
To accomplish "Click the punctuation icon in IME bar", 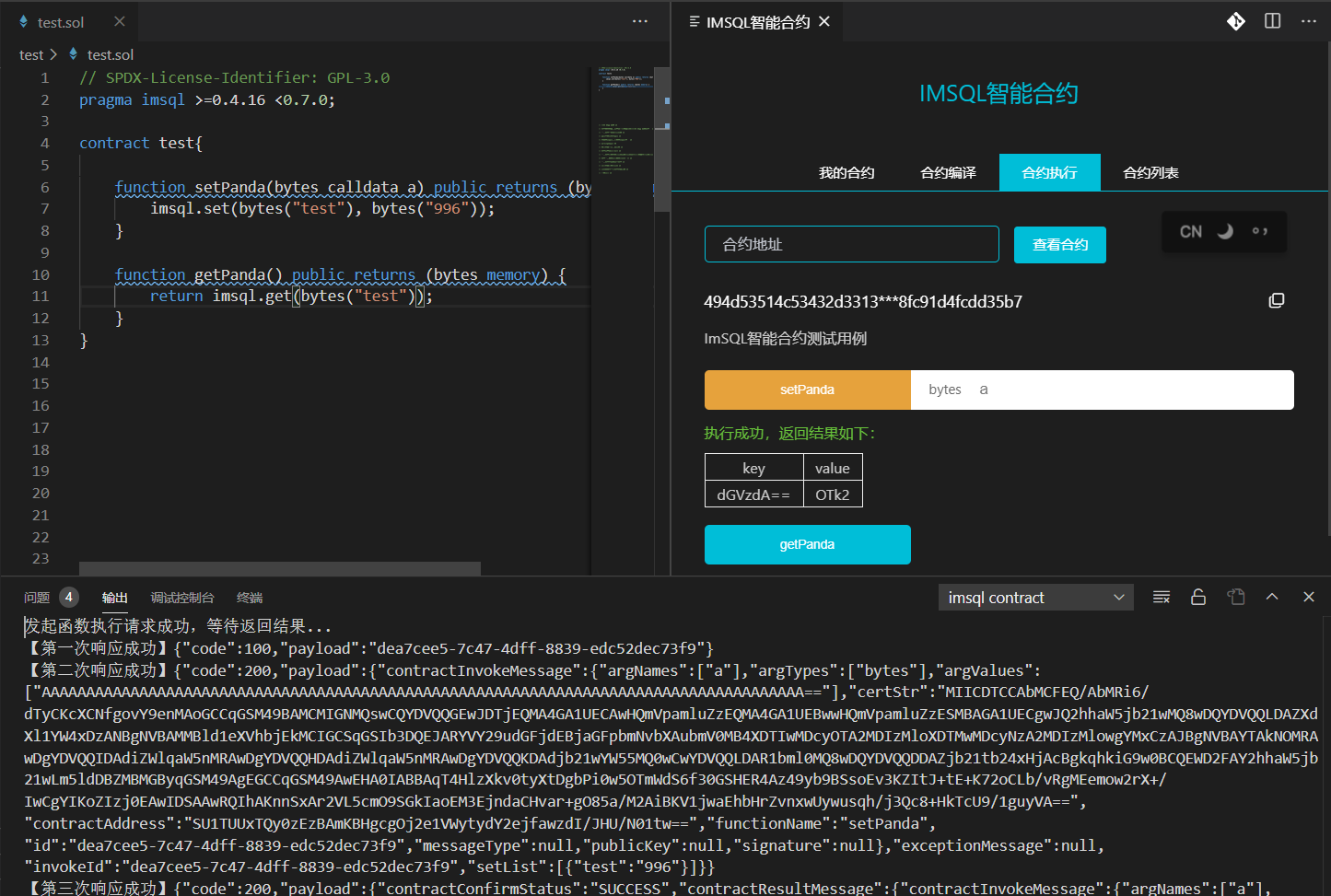I will coord(1260,232).
